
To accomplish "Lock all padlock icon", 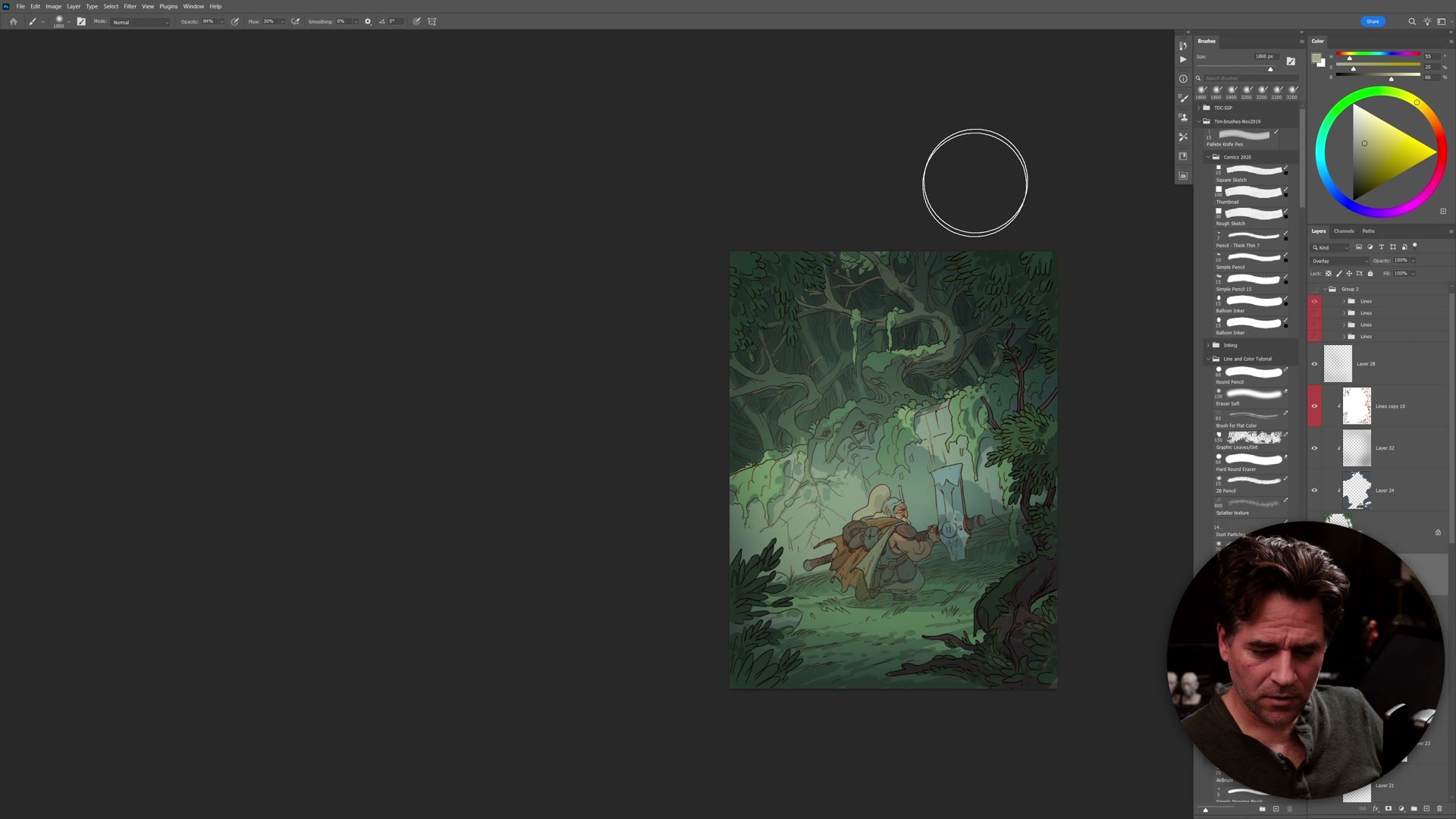I will pyautogui.click(x=1370, y=274).
